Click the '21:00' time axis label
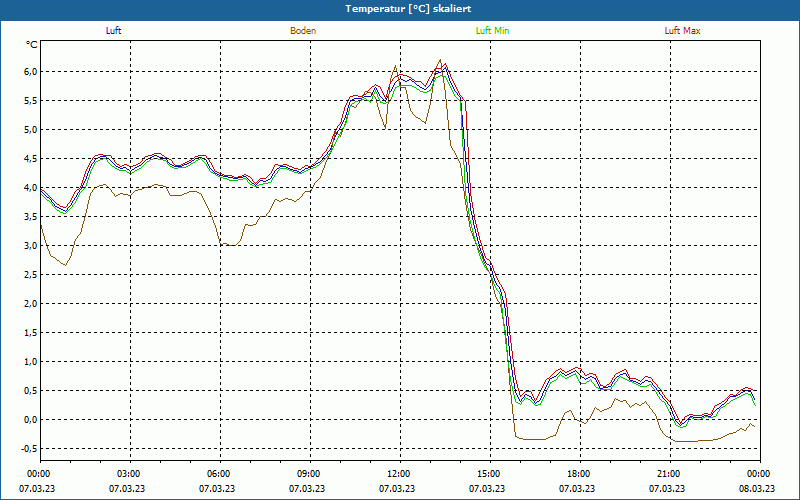The width and height of the screenshot is (800, 500). [x=670, y=474]
